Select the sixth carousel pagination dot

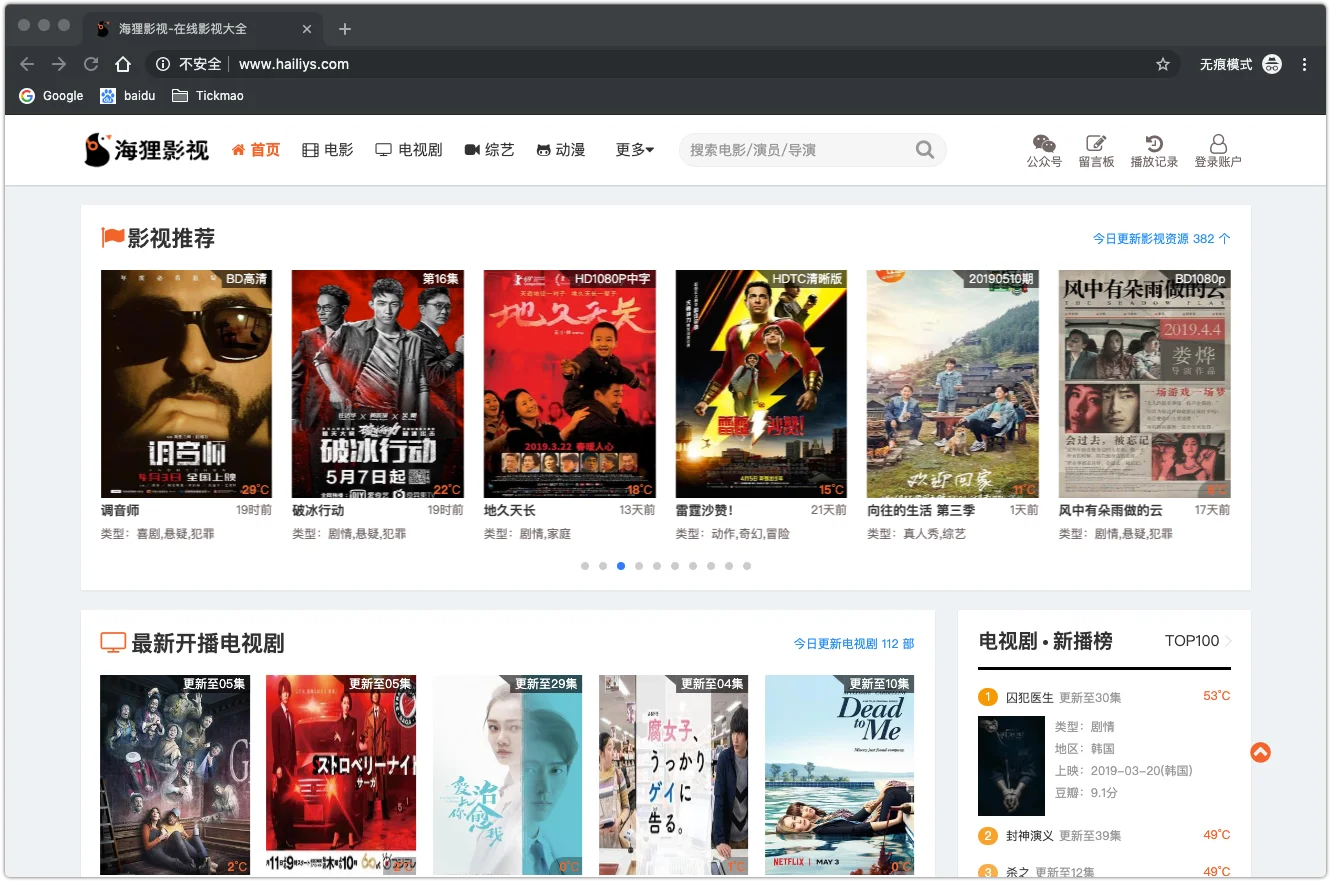675,566
